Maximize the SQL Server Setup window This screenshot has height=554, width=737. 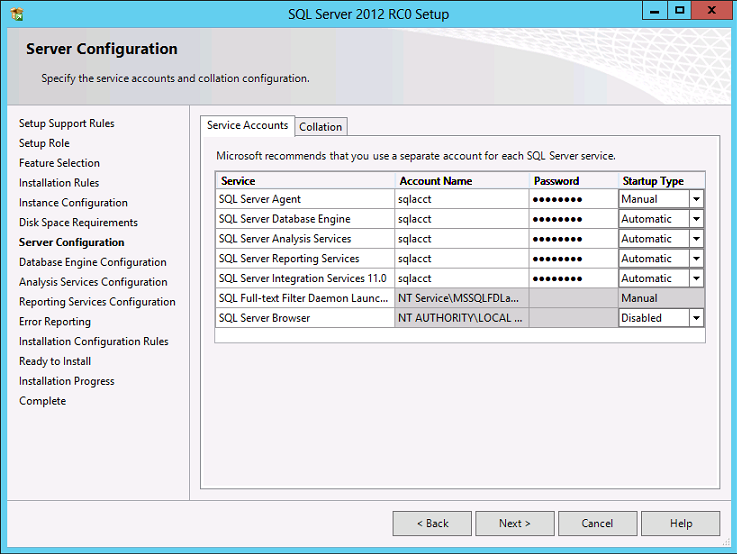pos(680,11)
